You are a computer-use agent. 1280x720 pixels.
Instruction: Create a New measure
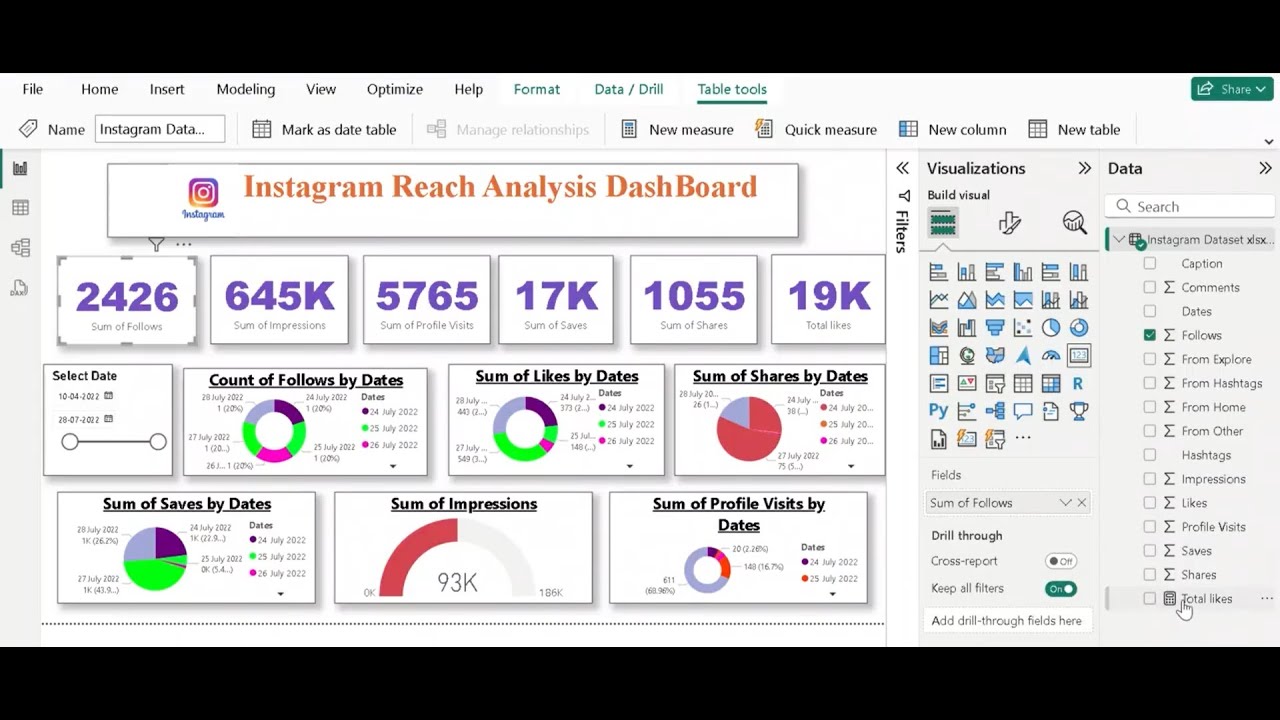[x=677, y=129]
